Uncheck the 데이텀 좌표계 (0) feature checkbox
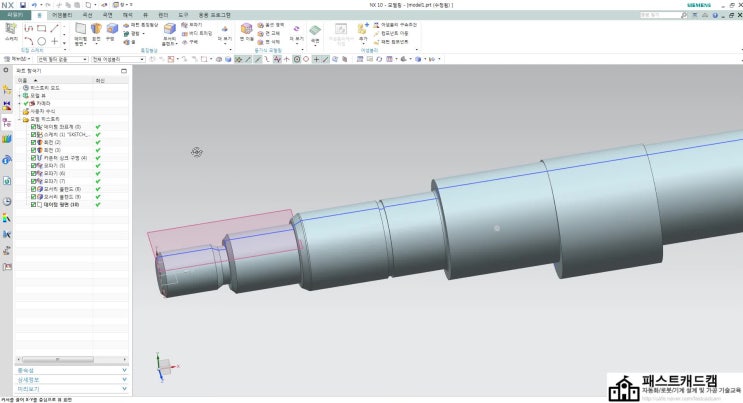 coord(34,127)
